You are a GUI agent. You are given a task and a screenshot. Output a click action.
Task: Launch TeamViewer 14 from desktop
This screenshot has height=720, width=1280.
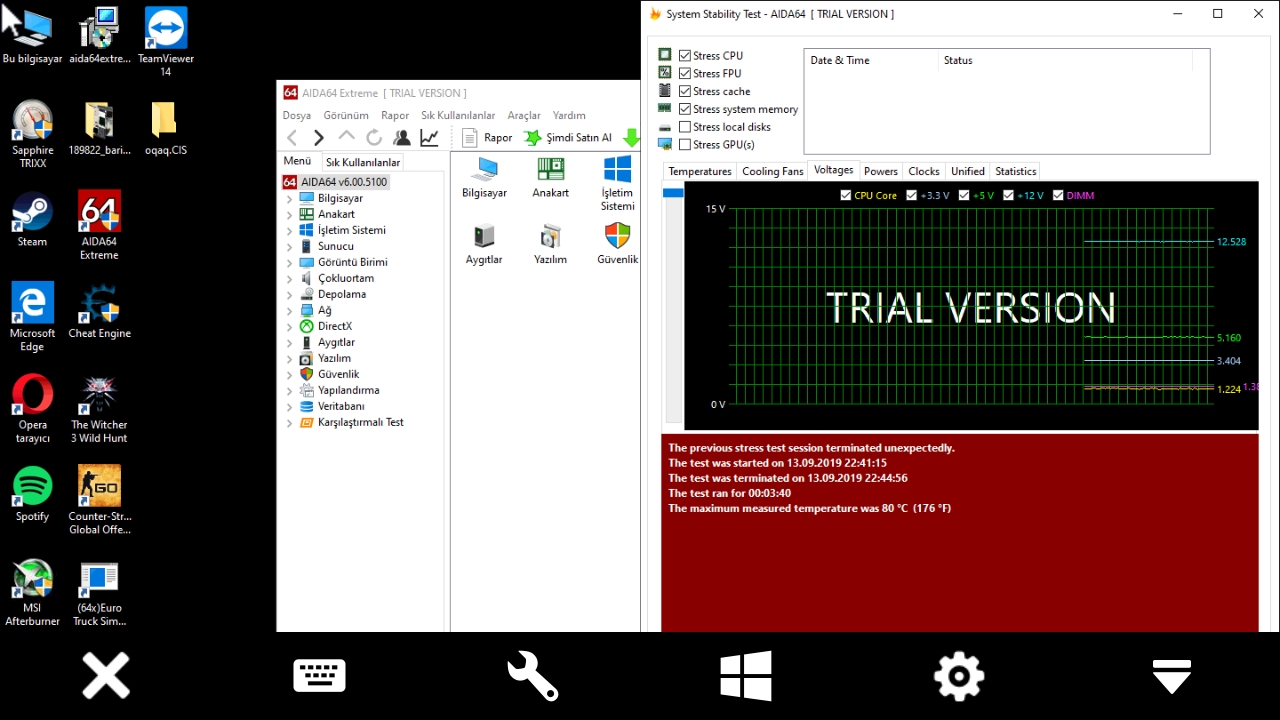165,42
